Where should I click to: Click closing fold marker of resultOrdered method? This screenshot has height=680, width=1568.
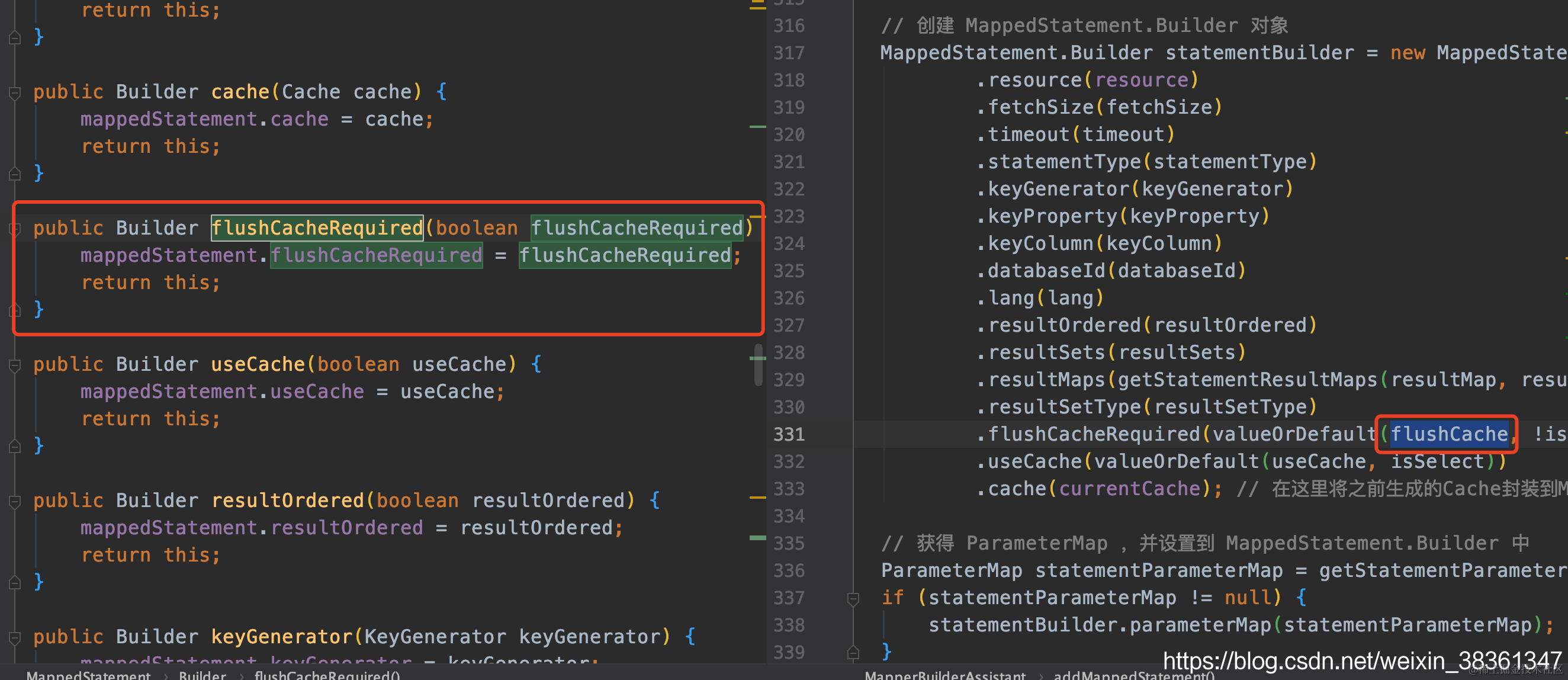point(15,583)
